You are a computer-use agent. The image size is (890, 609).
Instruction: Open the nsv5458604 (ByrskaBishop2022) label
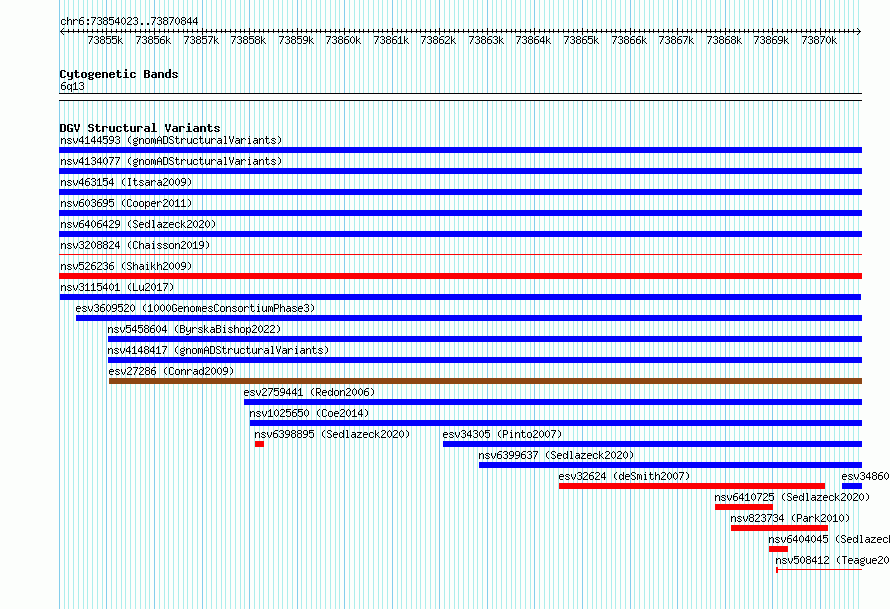click(194, 329)
